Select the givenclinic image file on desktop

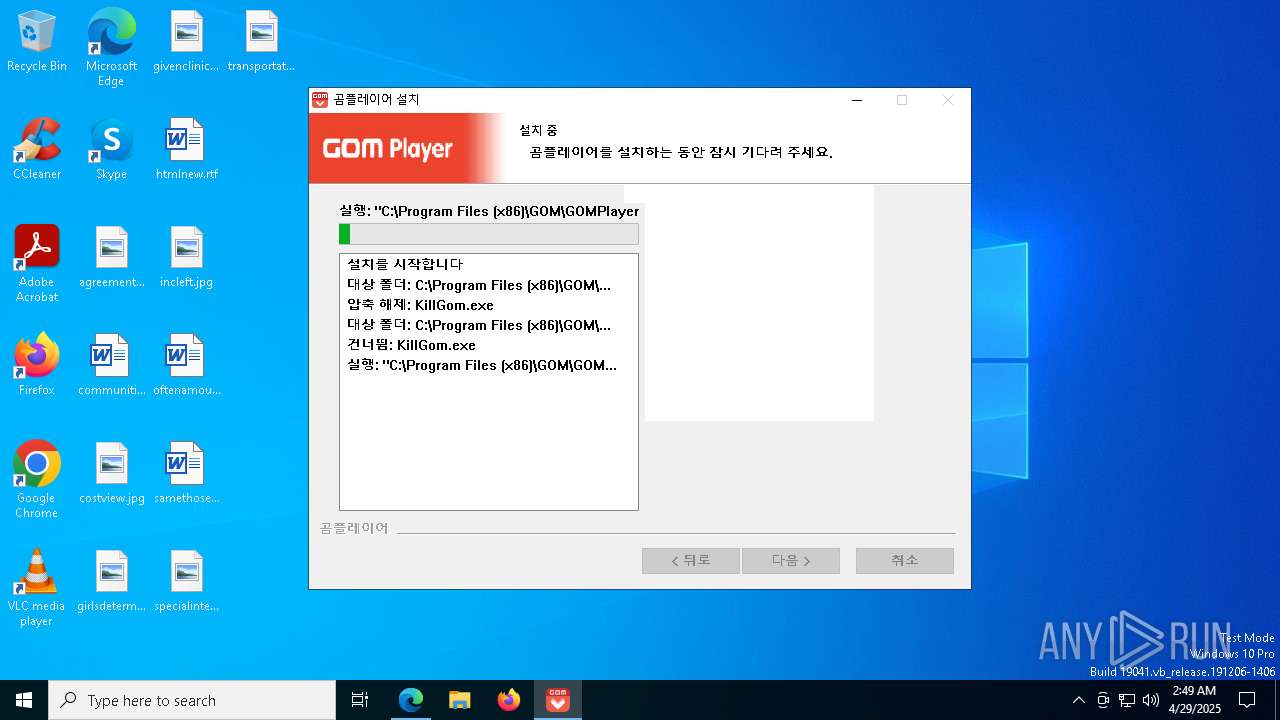(186, 41)
